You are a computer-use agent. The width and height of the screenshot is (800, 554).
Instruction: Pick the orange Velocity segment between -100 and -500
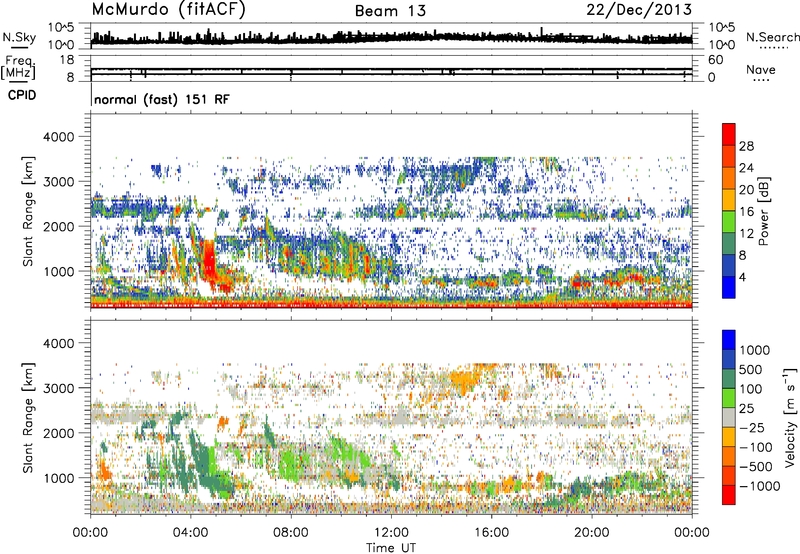click(x=729, y=456)
